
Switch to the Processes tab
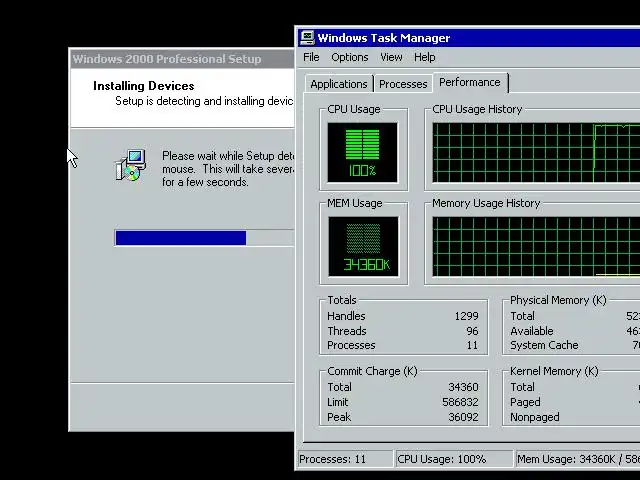[x=403, y=84]
